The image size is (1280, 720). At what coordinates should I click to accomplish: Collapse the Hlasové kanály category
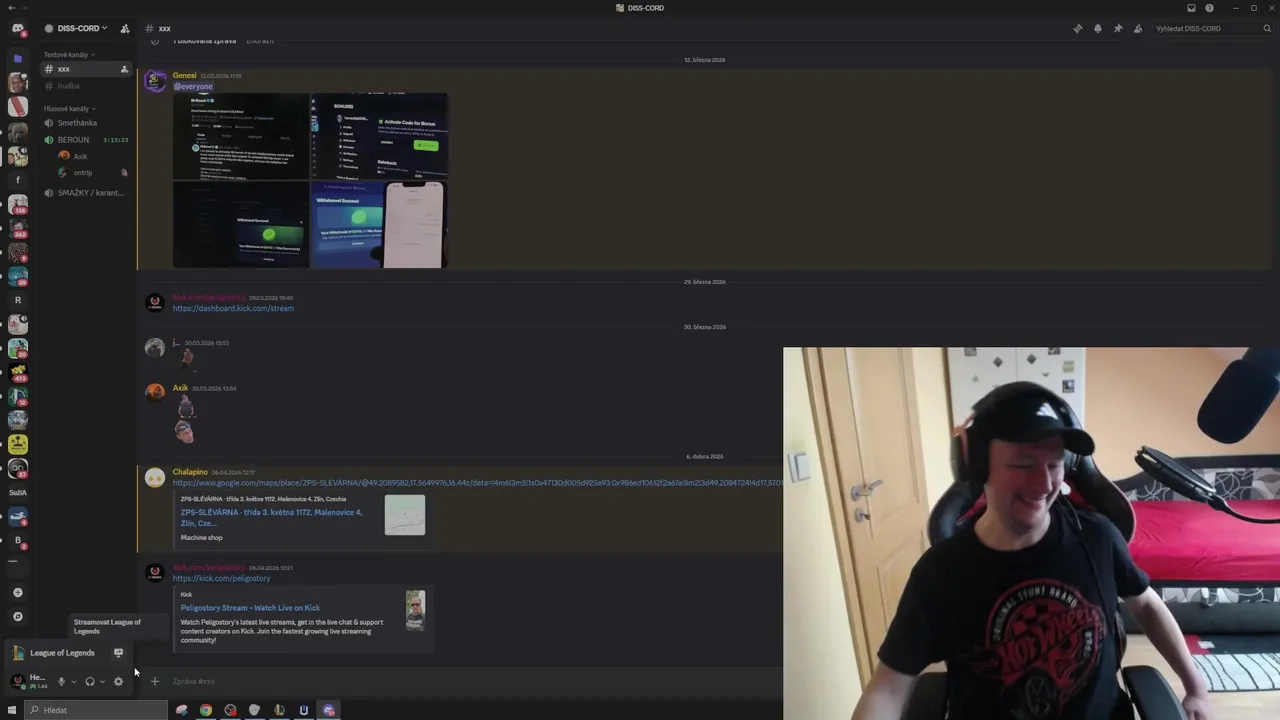69,108
